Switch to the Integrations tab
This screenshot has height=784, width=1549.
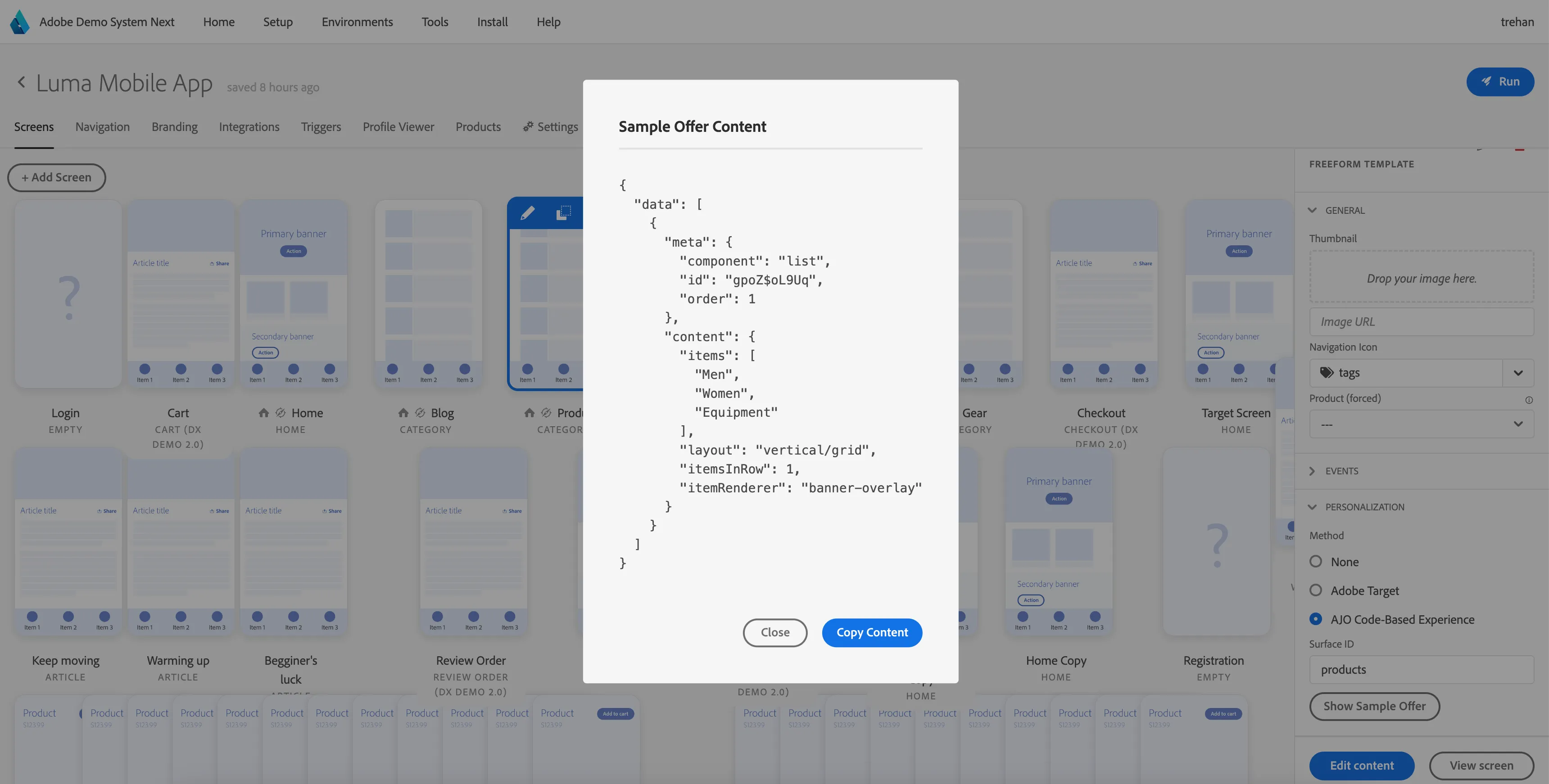pos(249,126)
